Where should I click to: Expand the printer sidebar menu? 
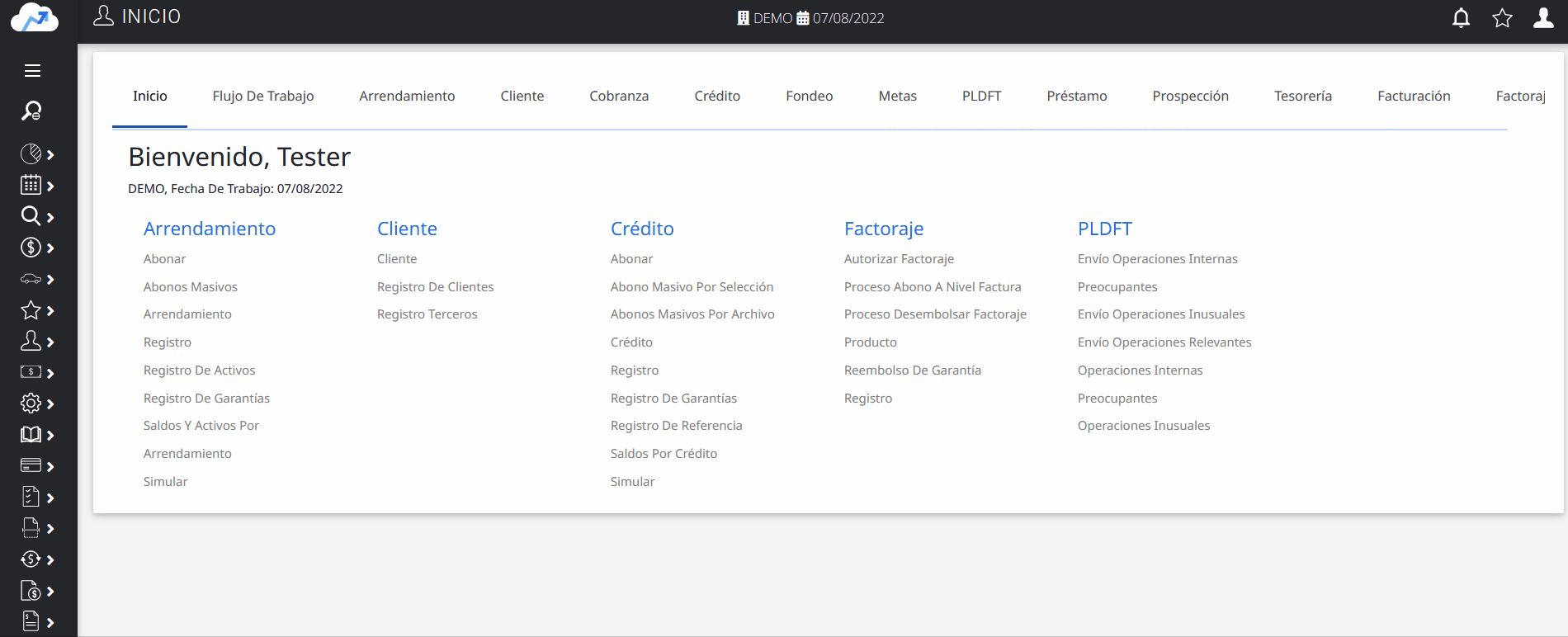point(37,529)
